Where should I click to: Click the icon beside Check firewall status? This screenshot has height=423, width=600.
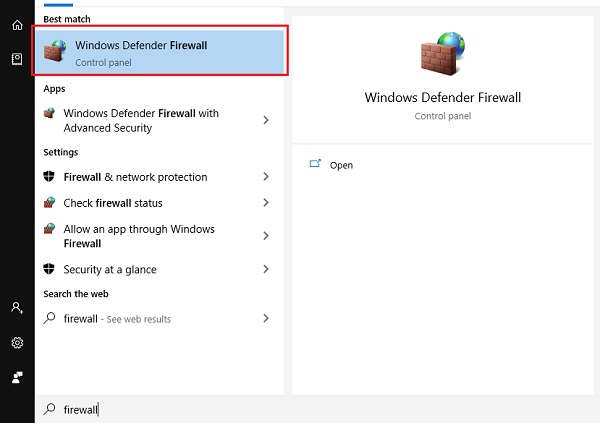[x=50, y=203]
